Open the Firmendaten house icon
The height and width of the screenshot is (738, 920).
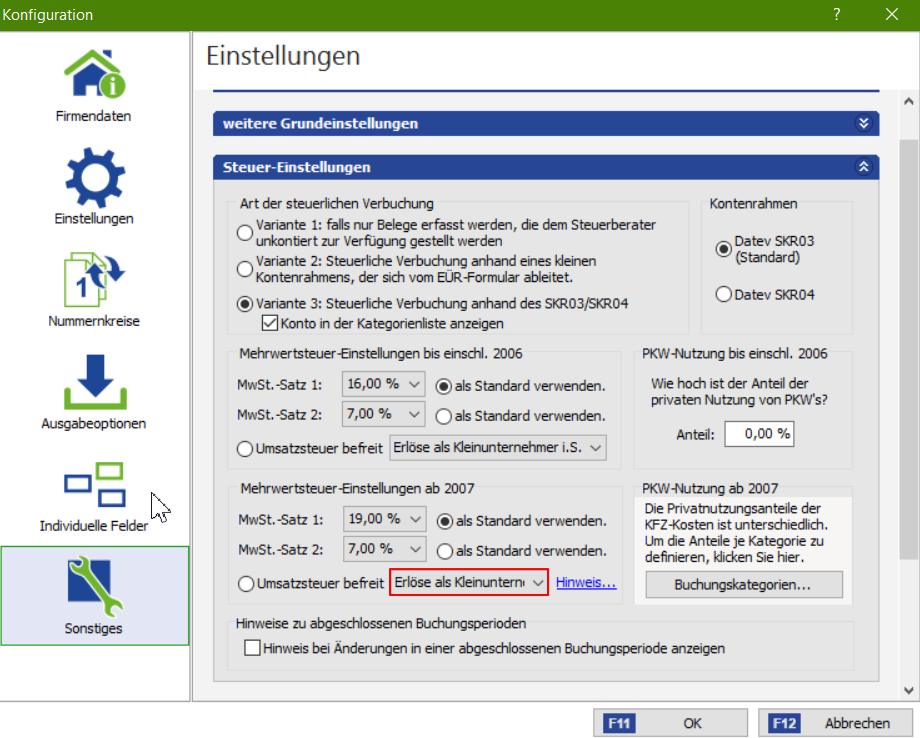(95, 73)
